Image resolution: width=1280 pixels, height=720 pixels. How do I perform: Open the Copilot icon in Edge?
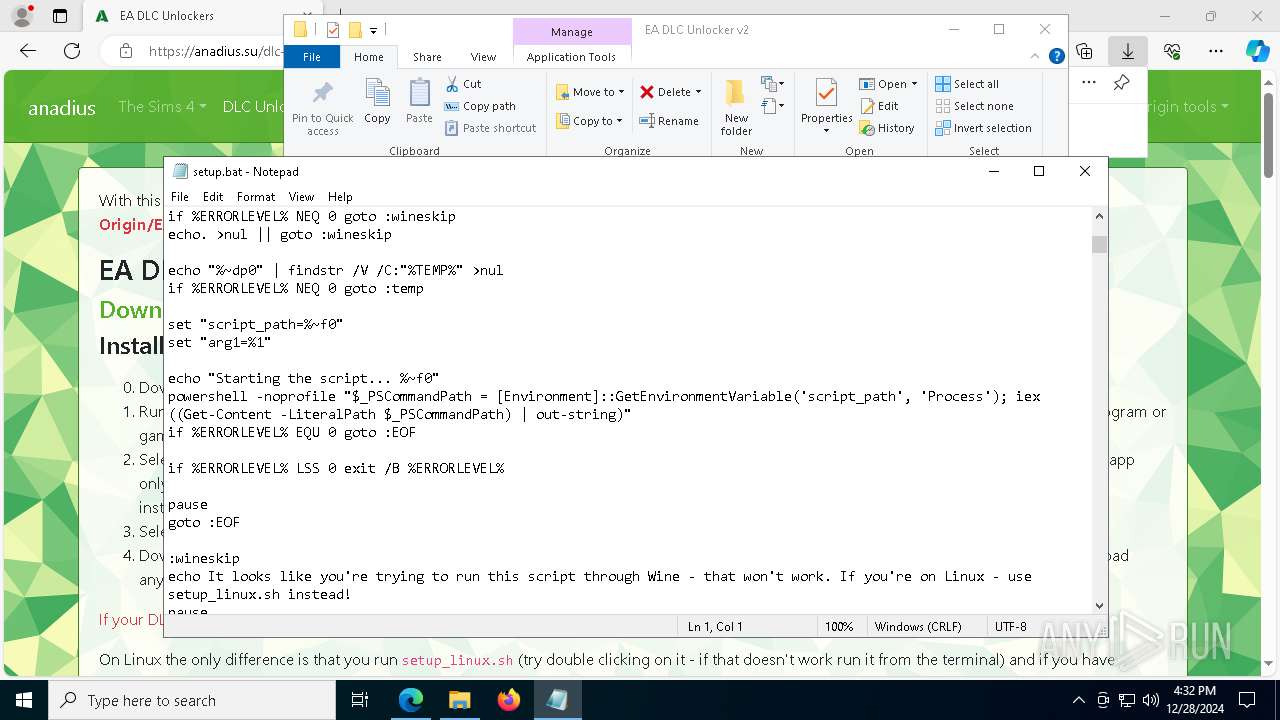point(1257,51)
